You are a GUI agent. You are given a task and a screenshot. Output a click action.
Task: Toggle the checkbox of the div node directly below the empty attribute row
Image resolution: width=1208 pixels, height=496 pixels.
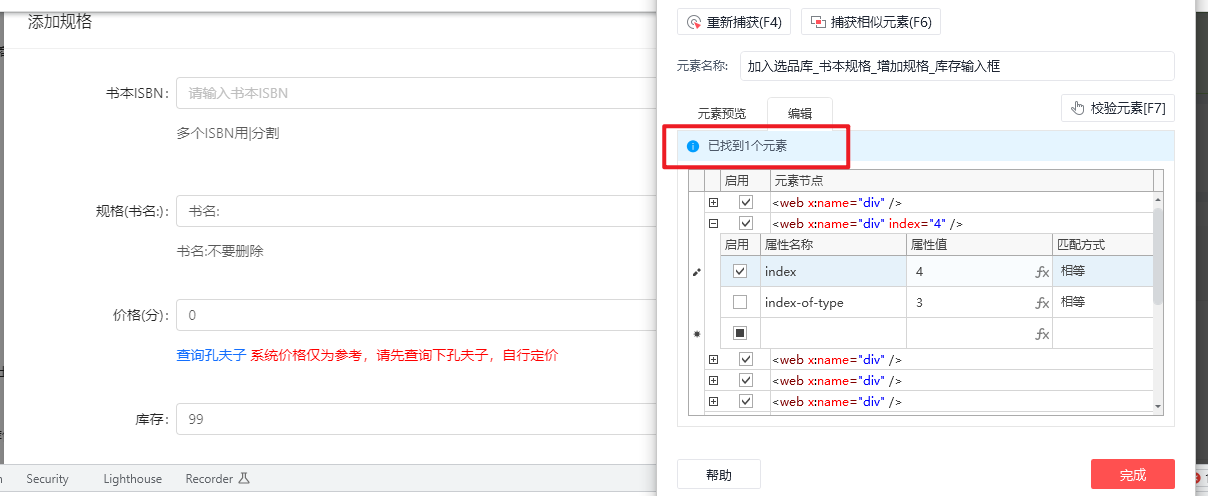pos(746,359)
